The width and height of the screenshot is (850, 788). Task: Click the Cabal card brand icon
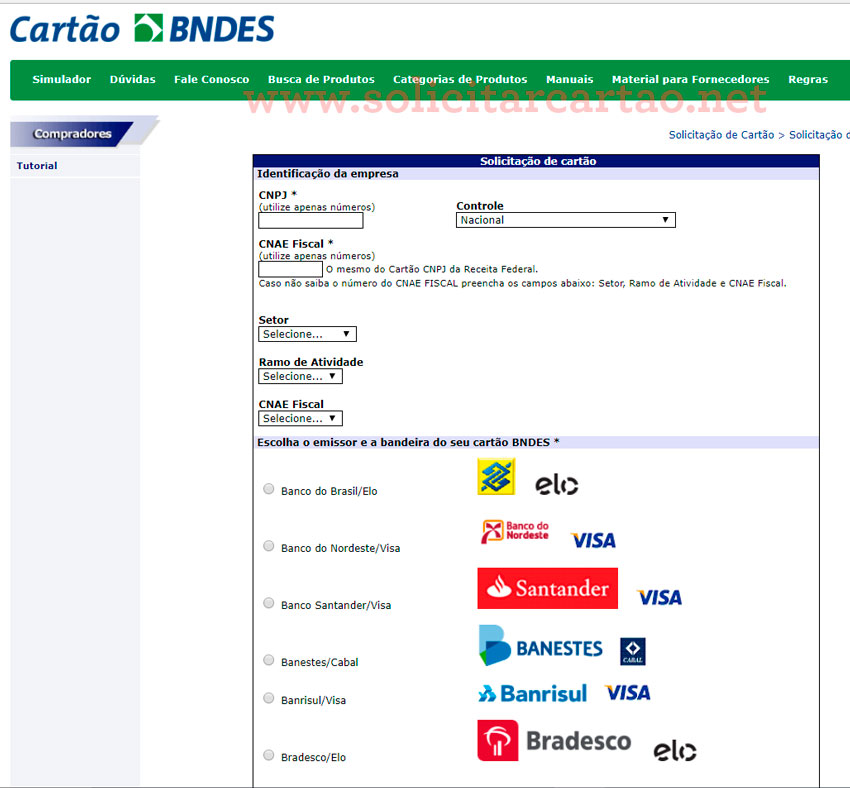(632, 651)
